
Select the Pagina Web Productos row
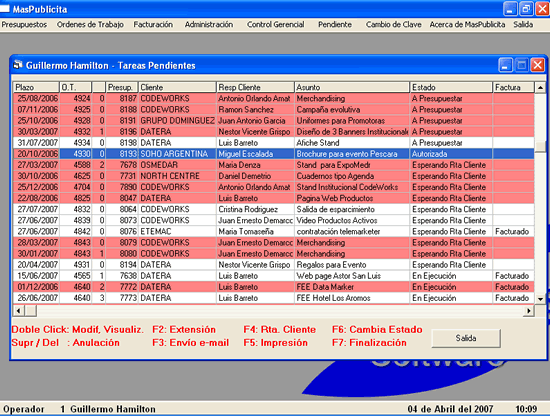[274, 199]
